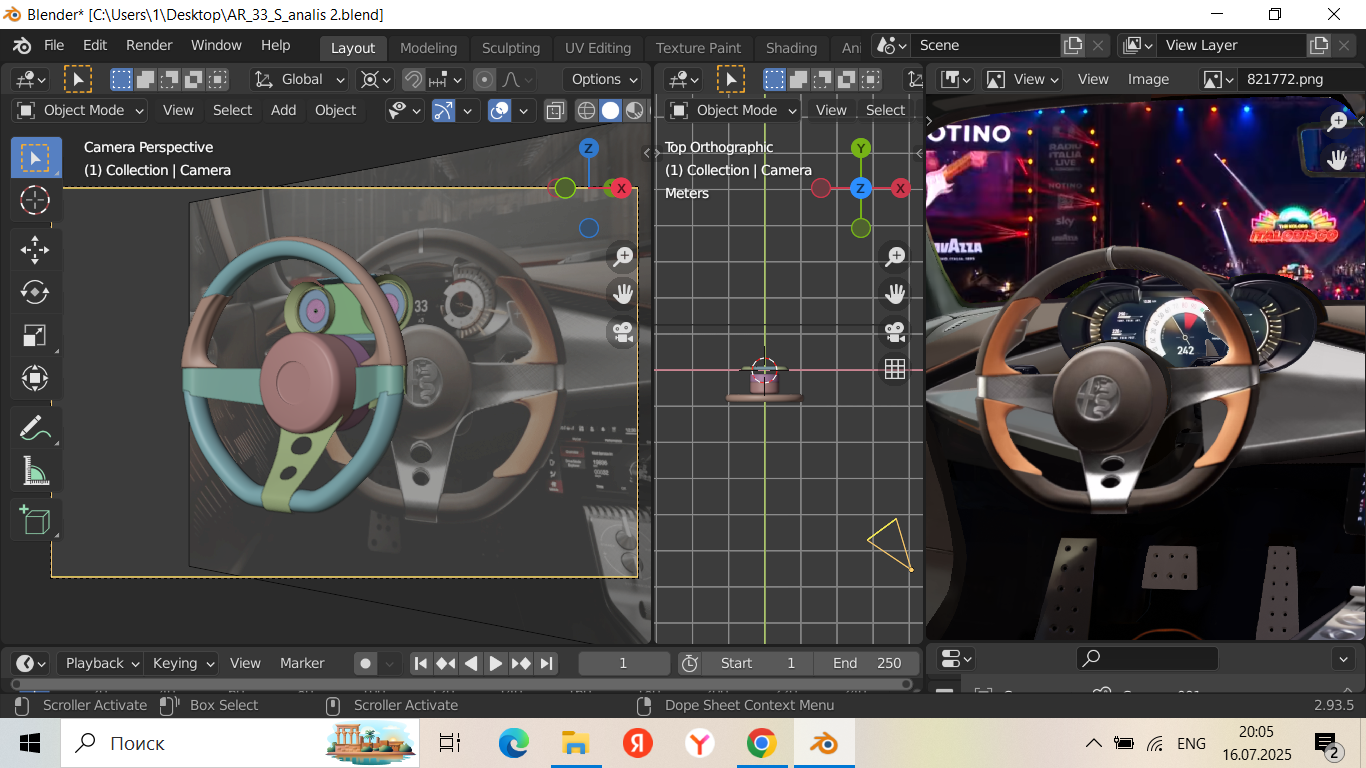
Task: Toggle the viewport overlays button
Action: tap(499, 111)
